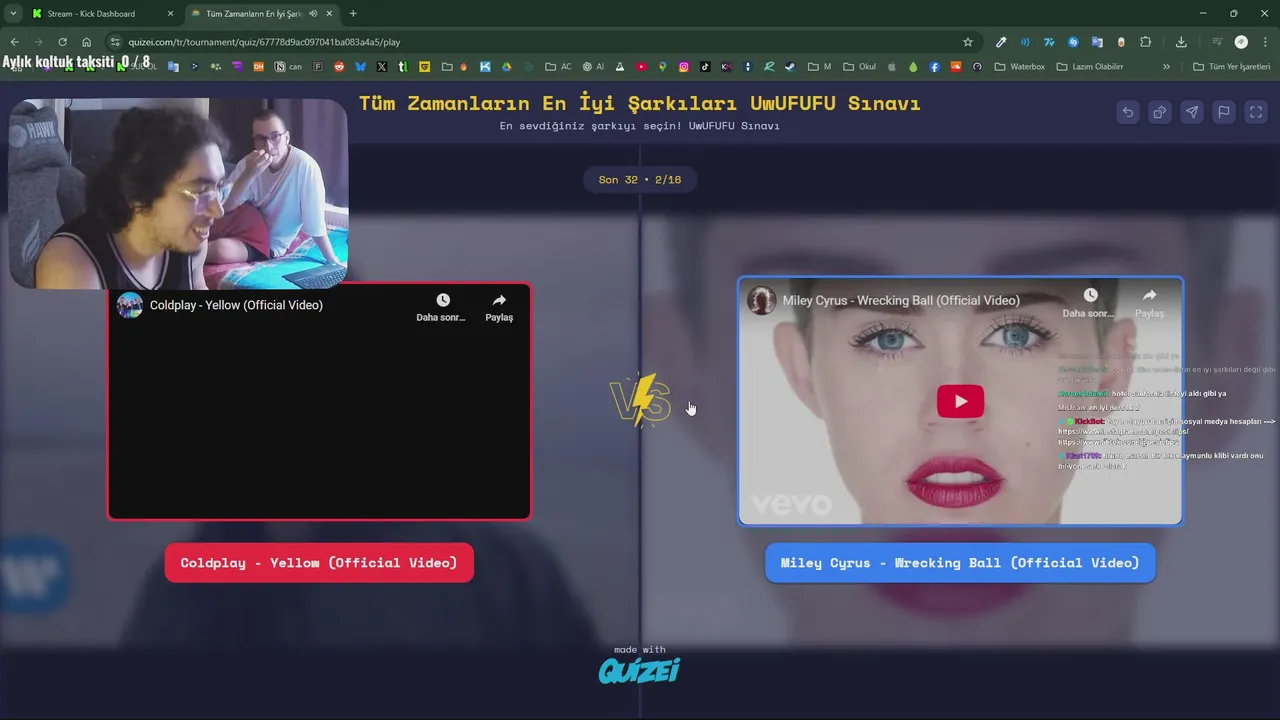
Task: Expand the Okul bookmarks folder
Action: [x=859, y=67]
